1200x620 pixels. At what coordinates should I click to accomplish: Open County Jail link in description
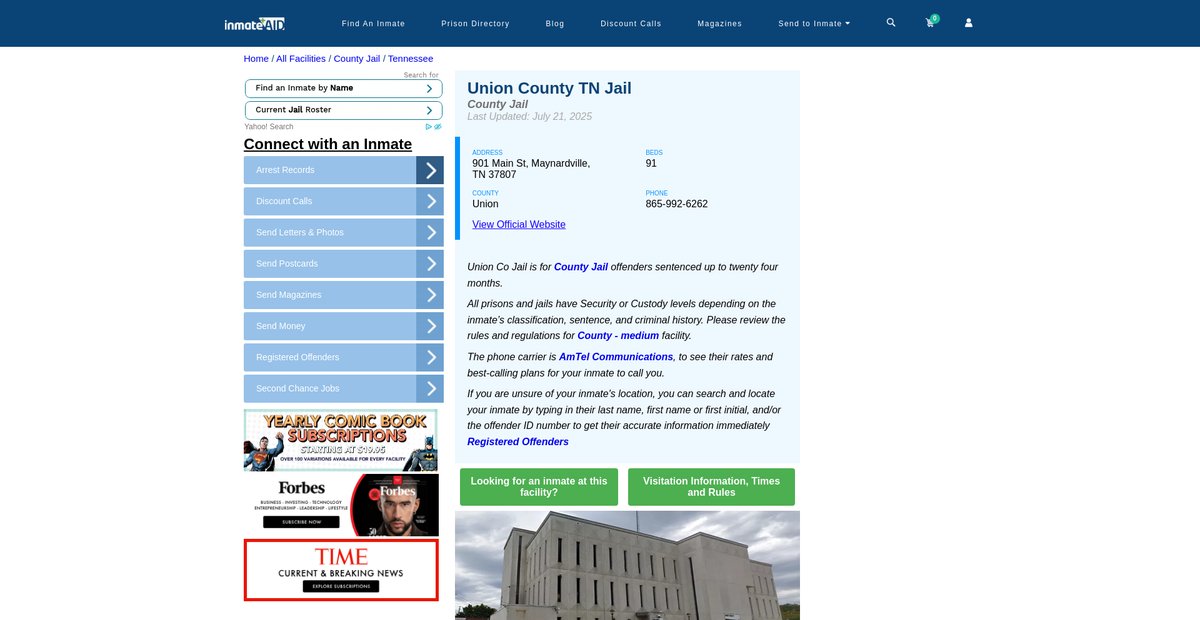581,267
